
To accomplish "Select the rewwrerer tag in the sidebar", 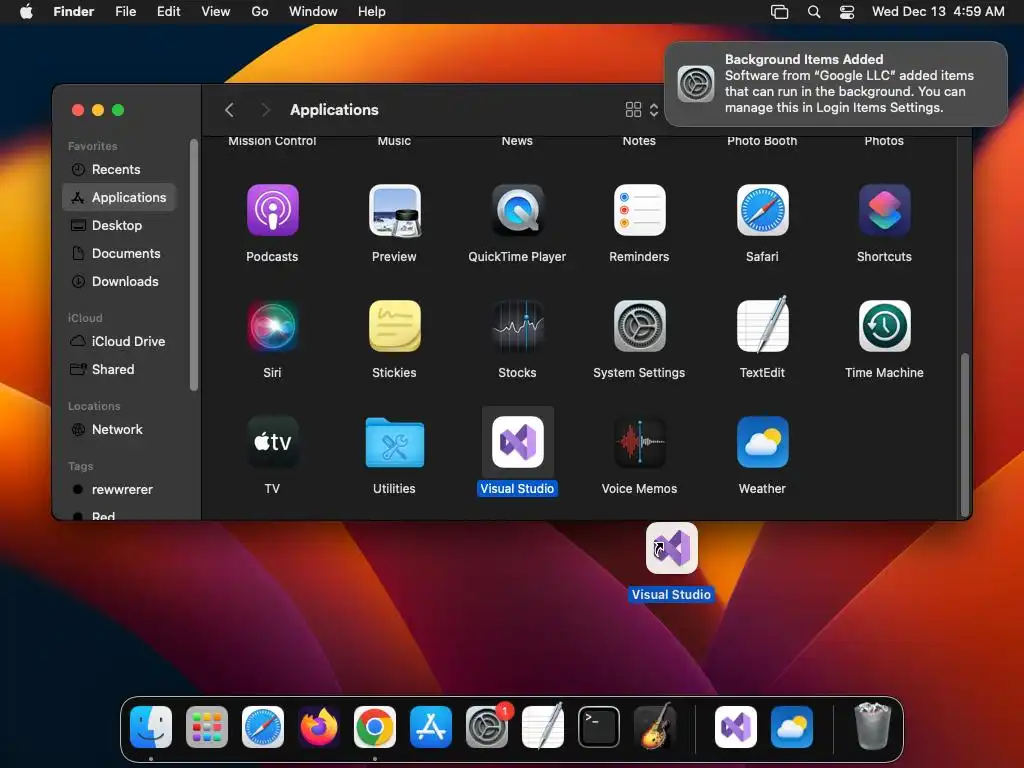I will [x=120, y=489].
